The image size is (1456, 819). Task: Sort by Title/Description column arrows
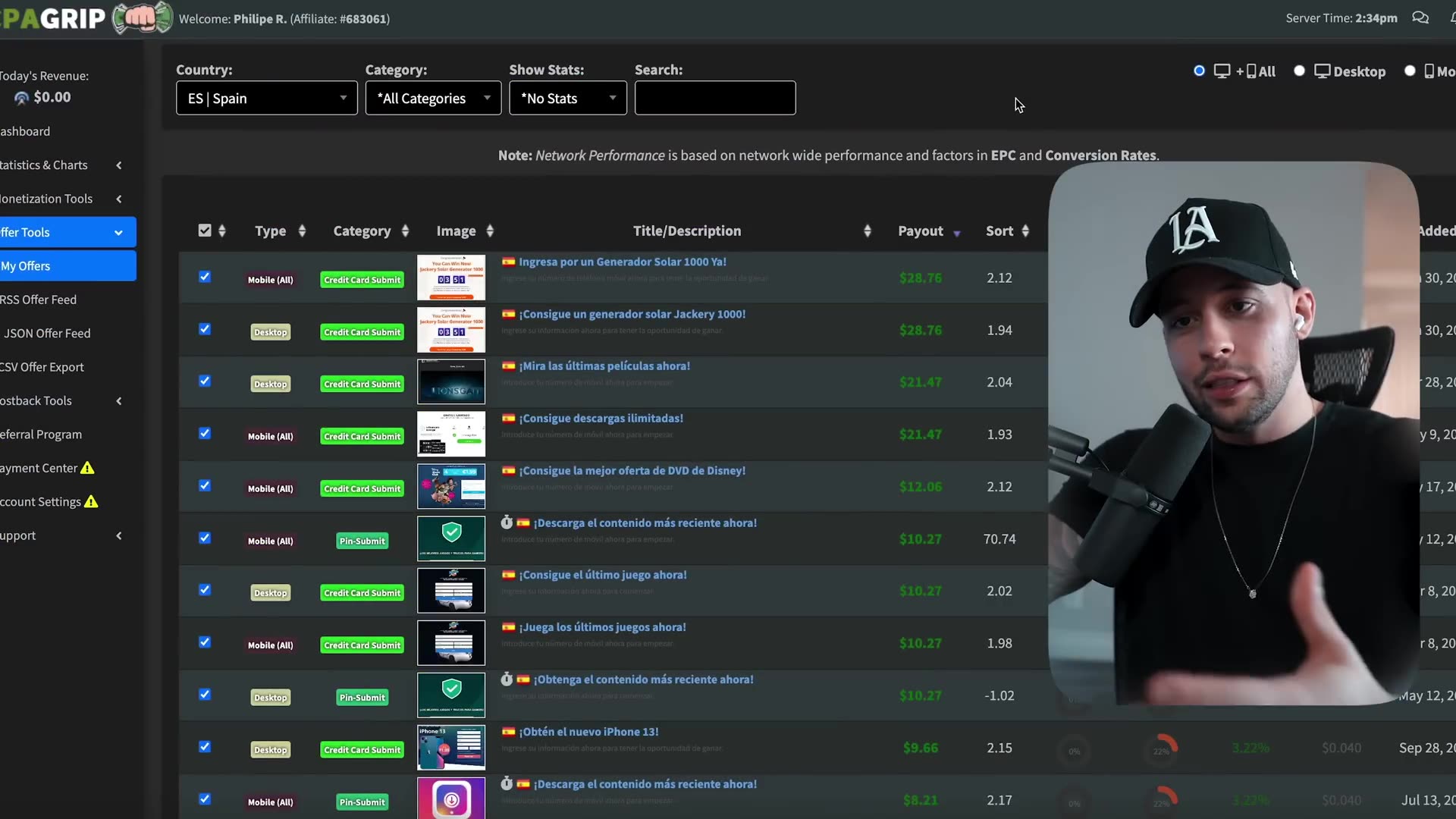coord(868,231)
